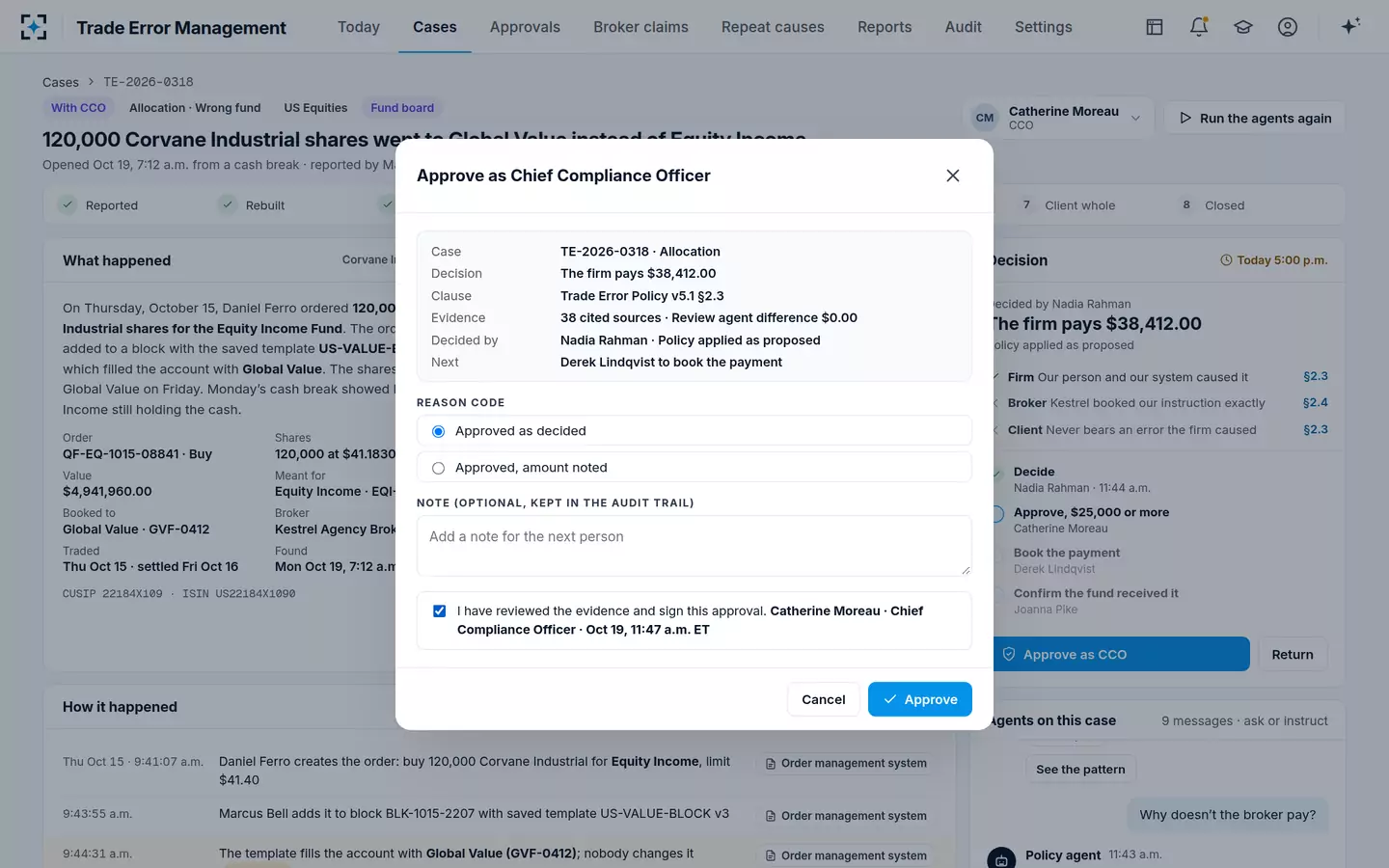Open the Repeat causes tab

coord(773,27)
